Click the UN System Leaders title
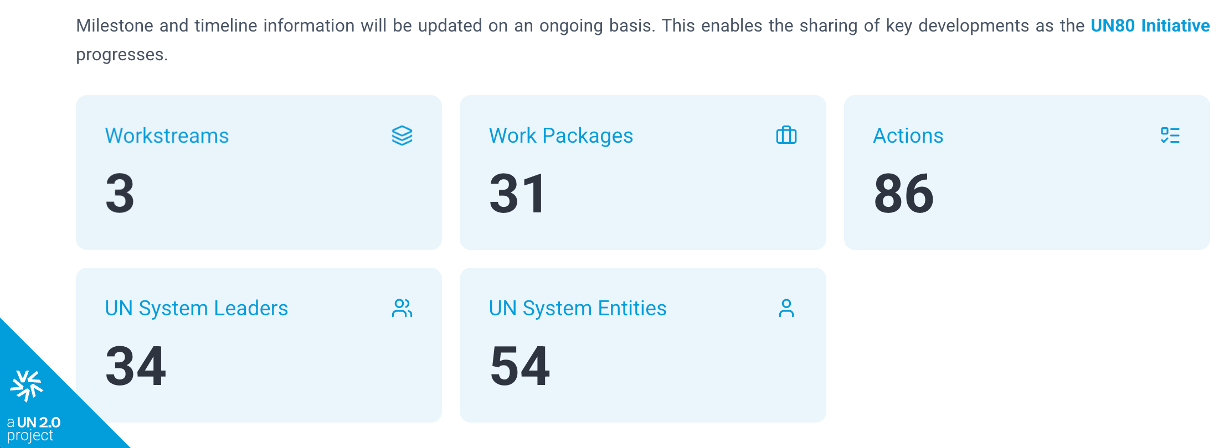 point(196,308)
